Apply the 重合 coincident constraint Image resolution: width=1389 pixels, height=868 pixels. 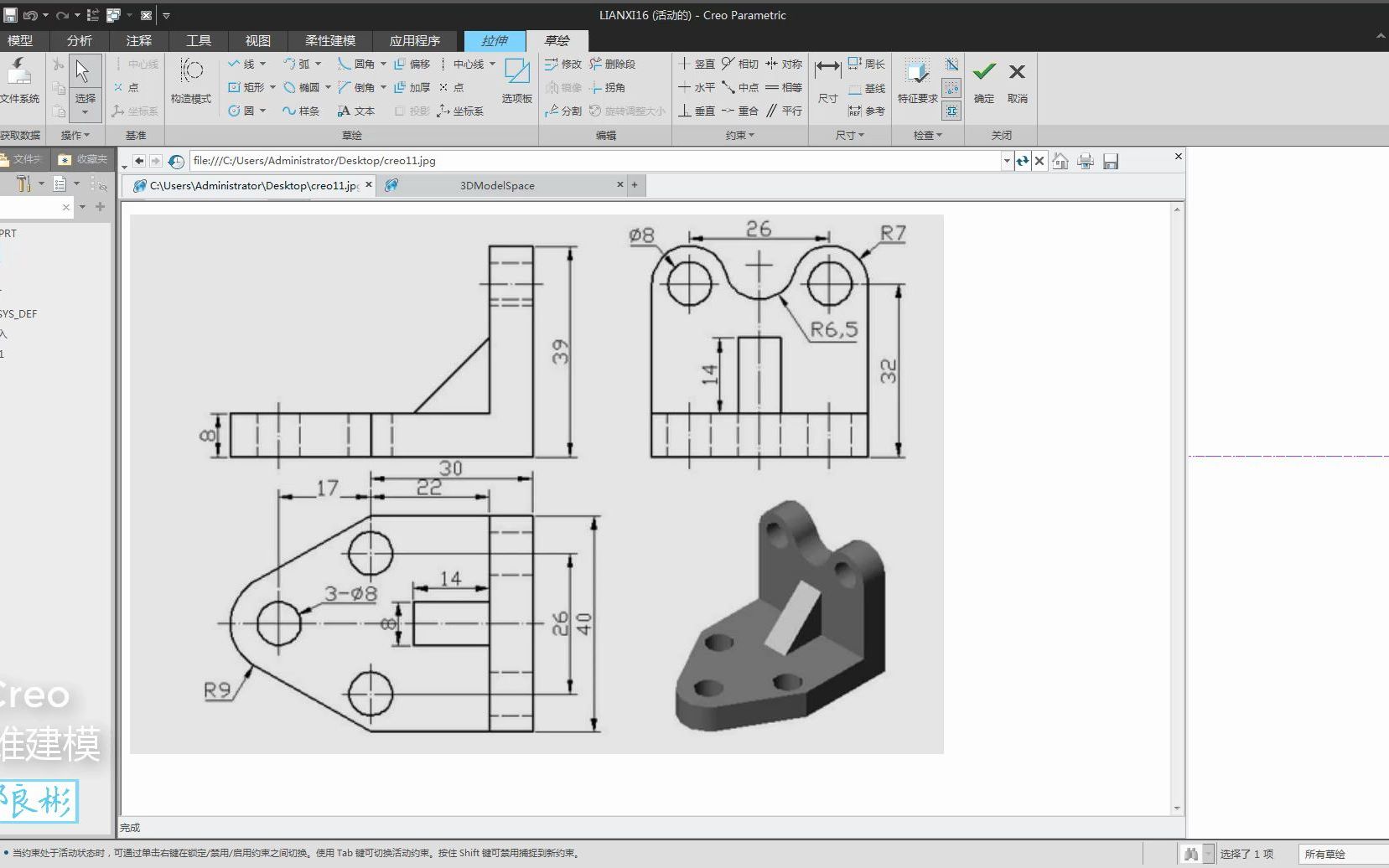pyautogui.click(x=740, y=111)
